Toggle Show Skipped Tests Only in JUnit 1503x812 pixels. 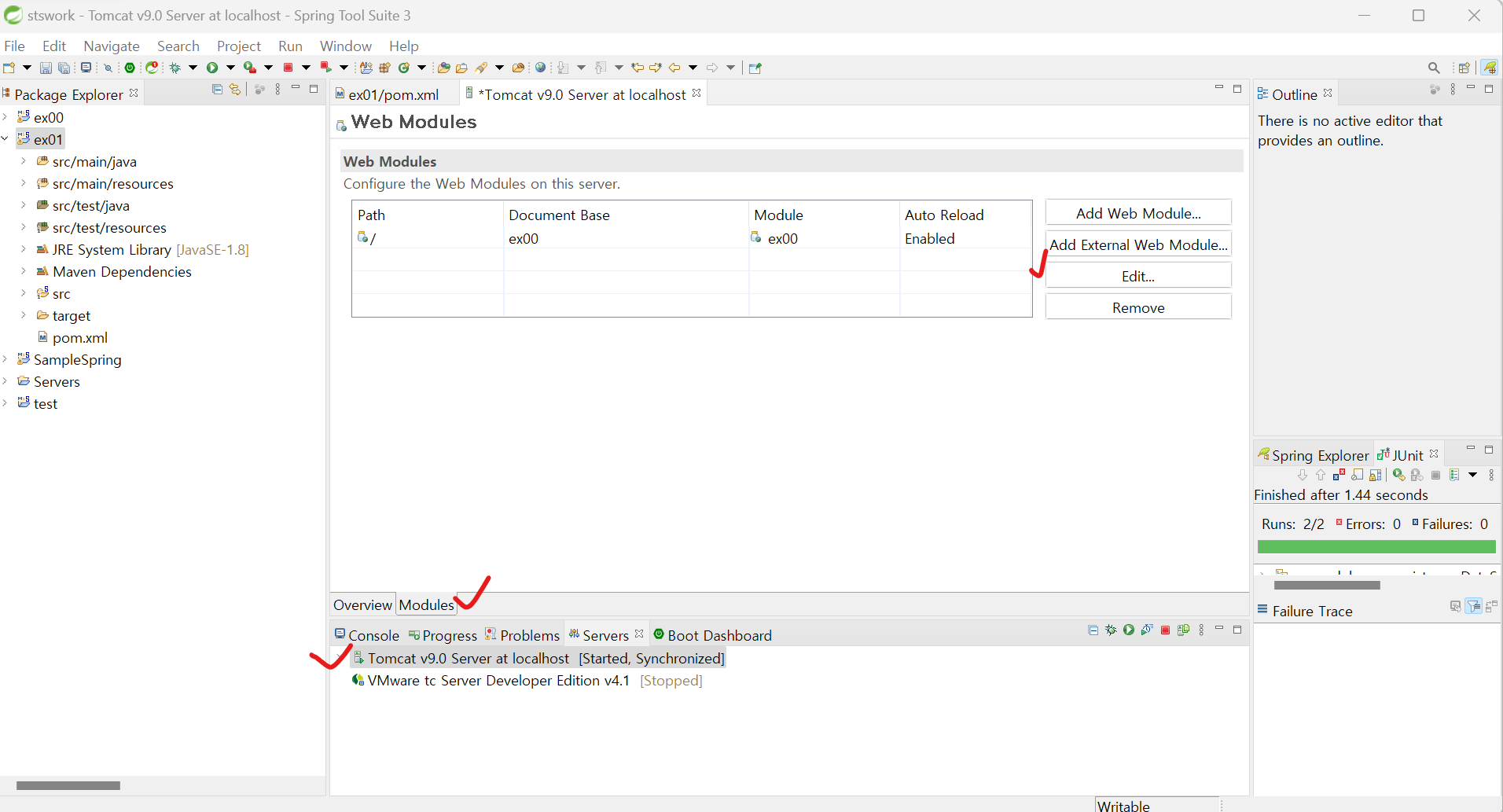(1358, 475)
